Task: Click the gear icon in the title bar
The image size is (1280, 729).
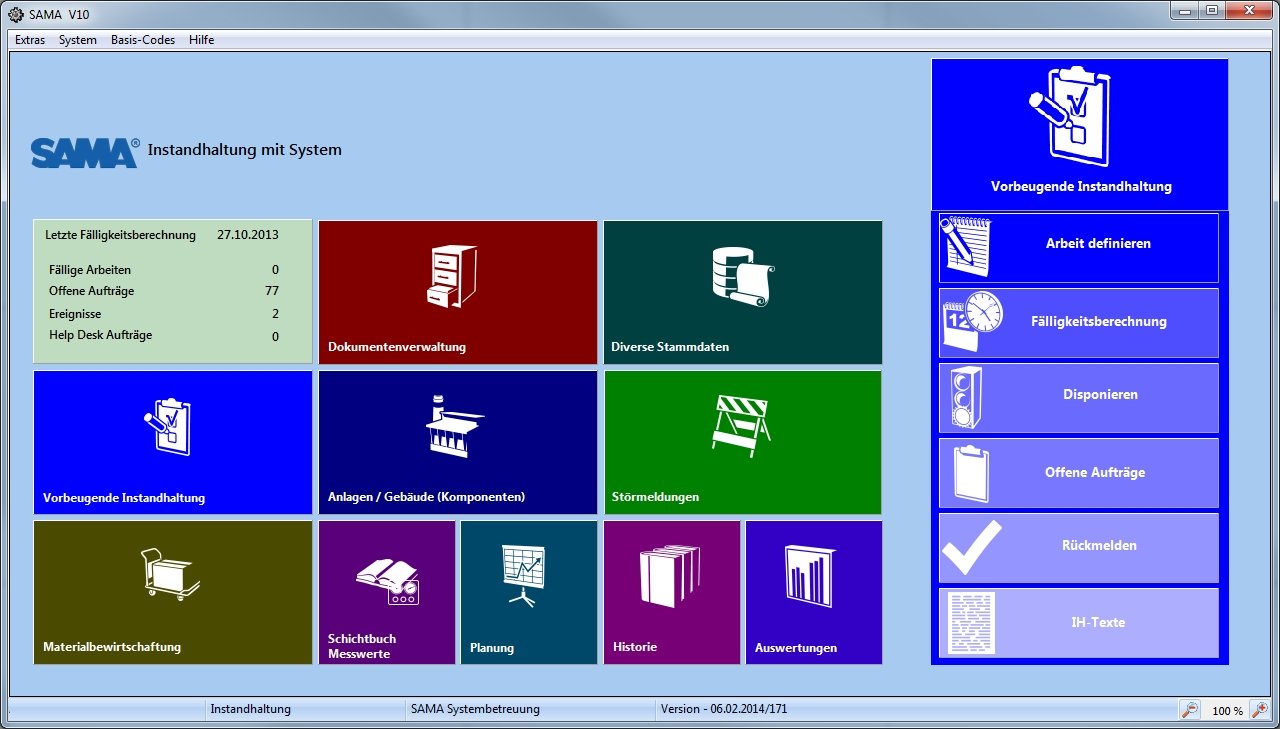Action: [16, 15]
